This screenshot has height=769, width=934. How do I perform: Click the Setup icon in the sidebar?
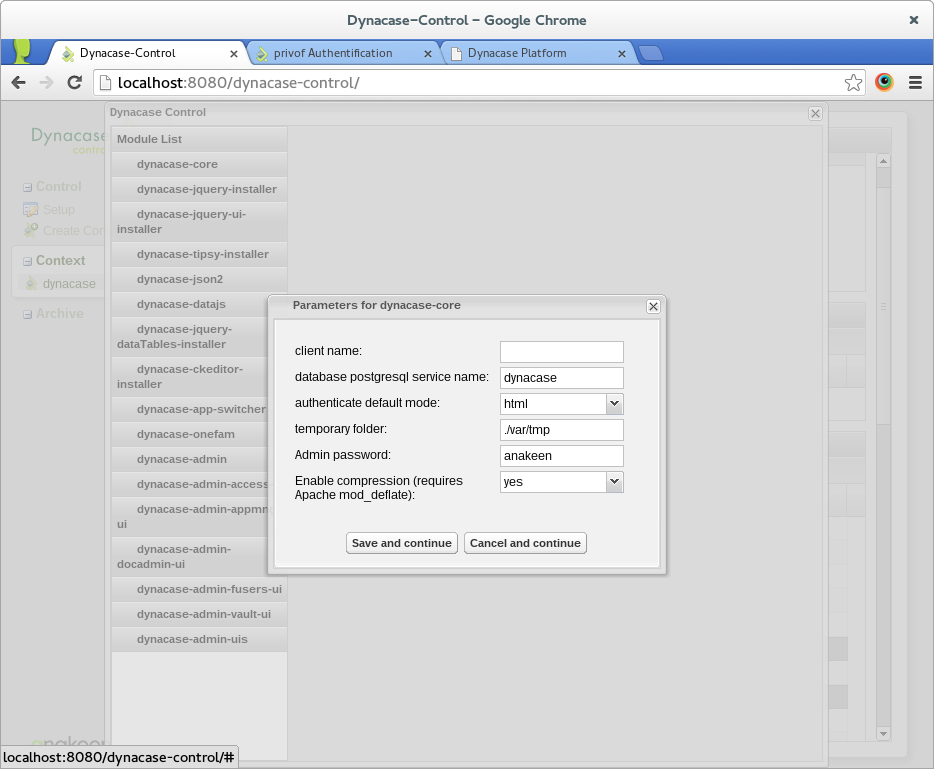click(x=30, y=210)
